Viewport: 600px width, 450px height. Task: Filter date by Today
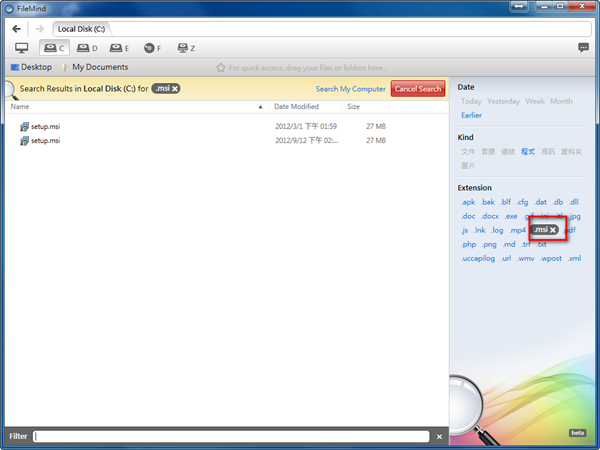click(x=471, y=101)
